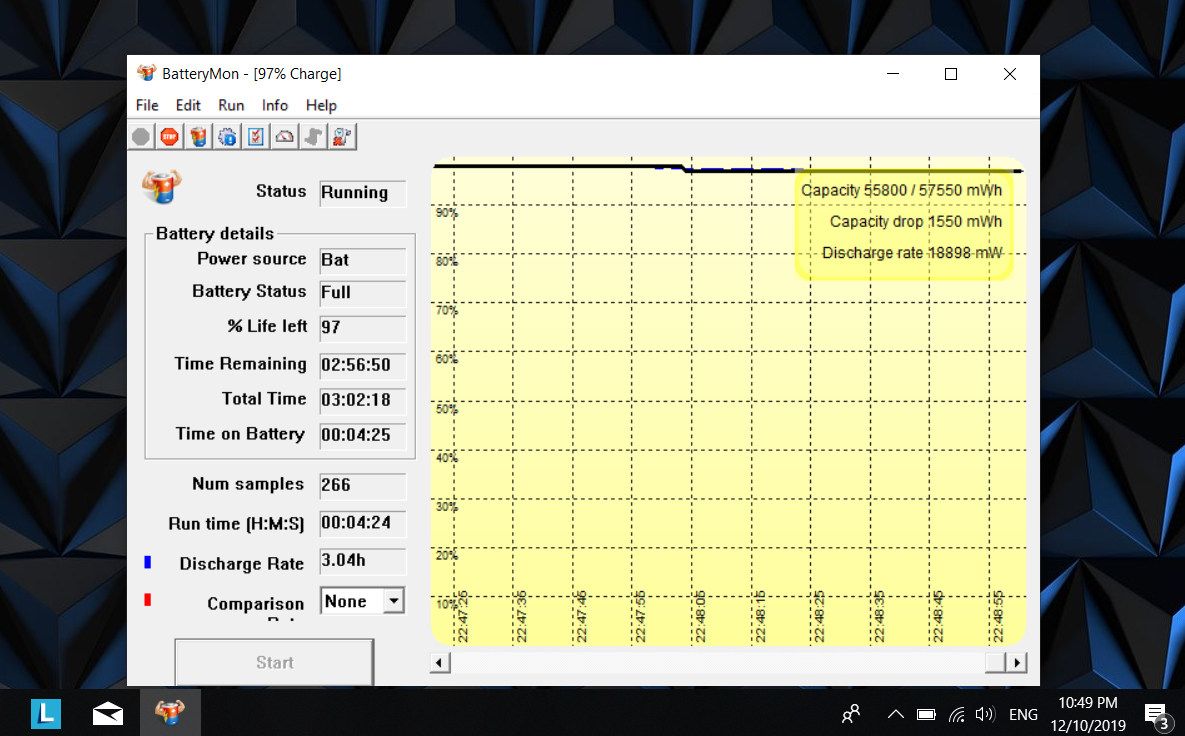Viewport: 1185px width, 736px height.
Task: Click the Power source field showing Bat
Action: pyautogui.click(x=363, y=260)
